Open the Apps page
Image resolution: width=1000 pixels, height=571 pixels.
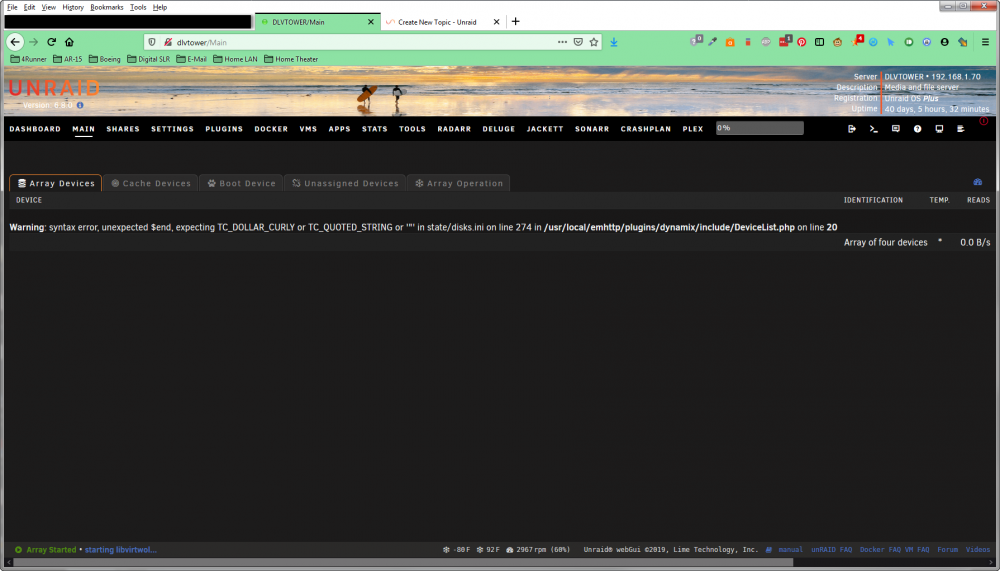tap(339, 129)
